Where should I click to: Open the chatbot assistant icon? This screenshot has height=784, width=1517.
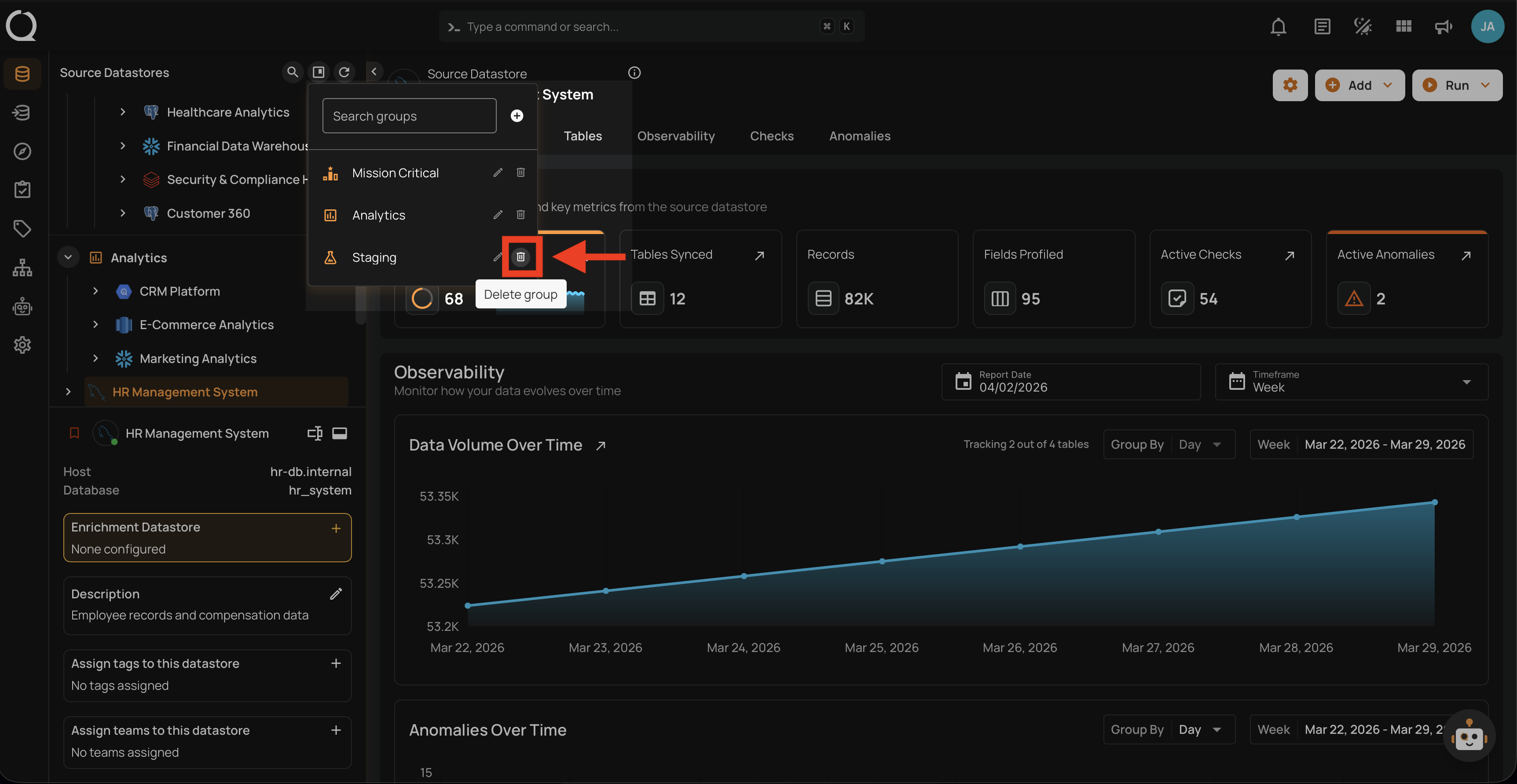click(1469, 736)
